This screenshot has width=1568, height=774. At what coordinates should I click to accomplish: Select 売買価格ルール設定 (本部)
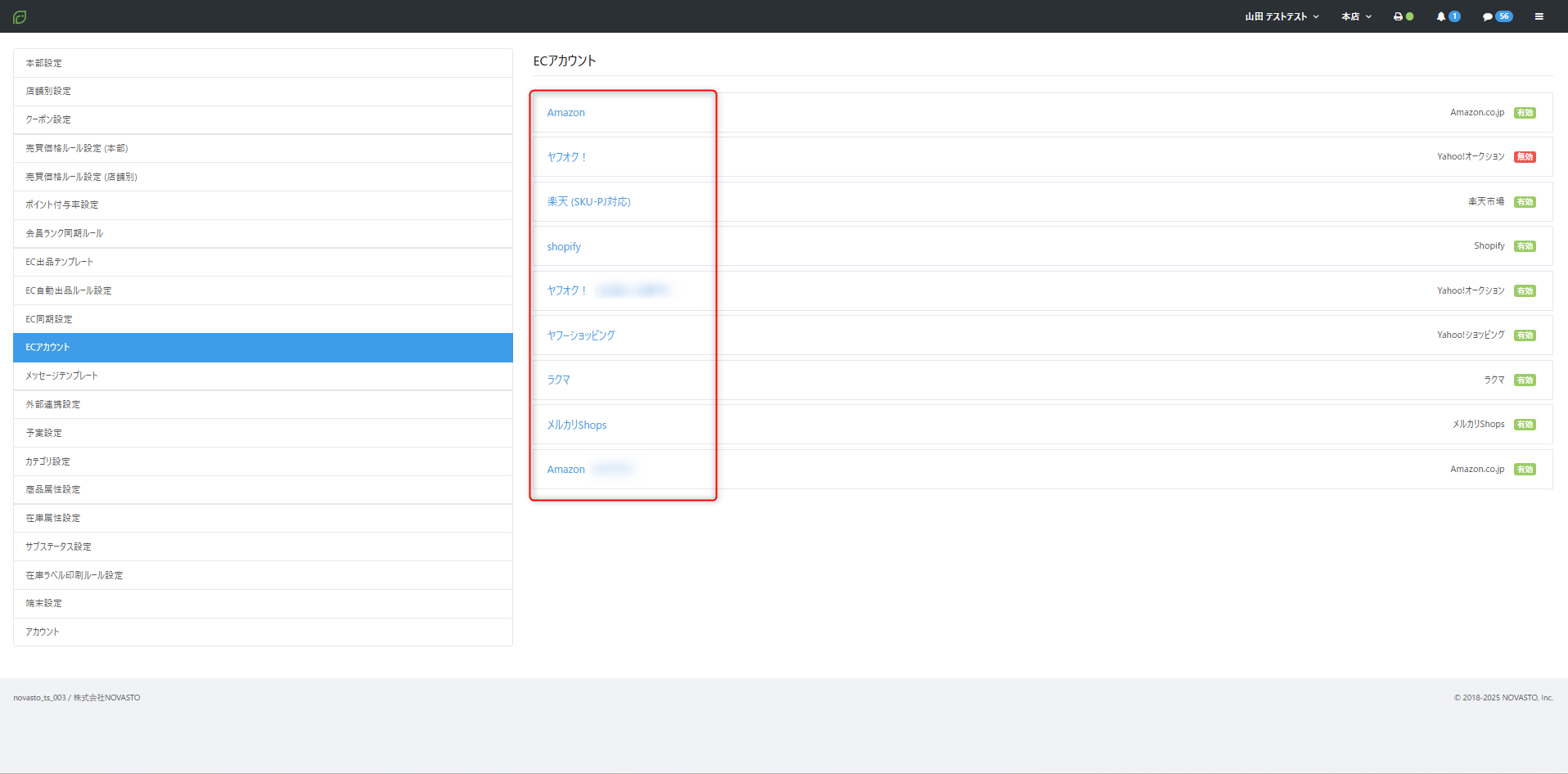(263, 148)
